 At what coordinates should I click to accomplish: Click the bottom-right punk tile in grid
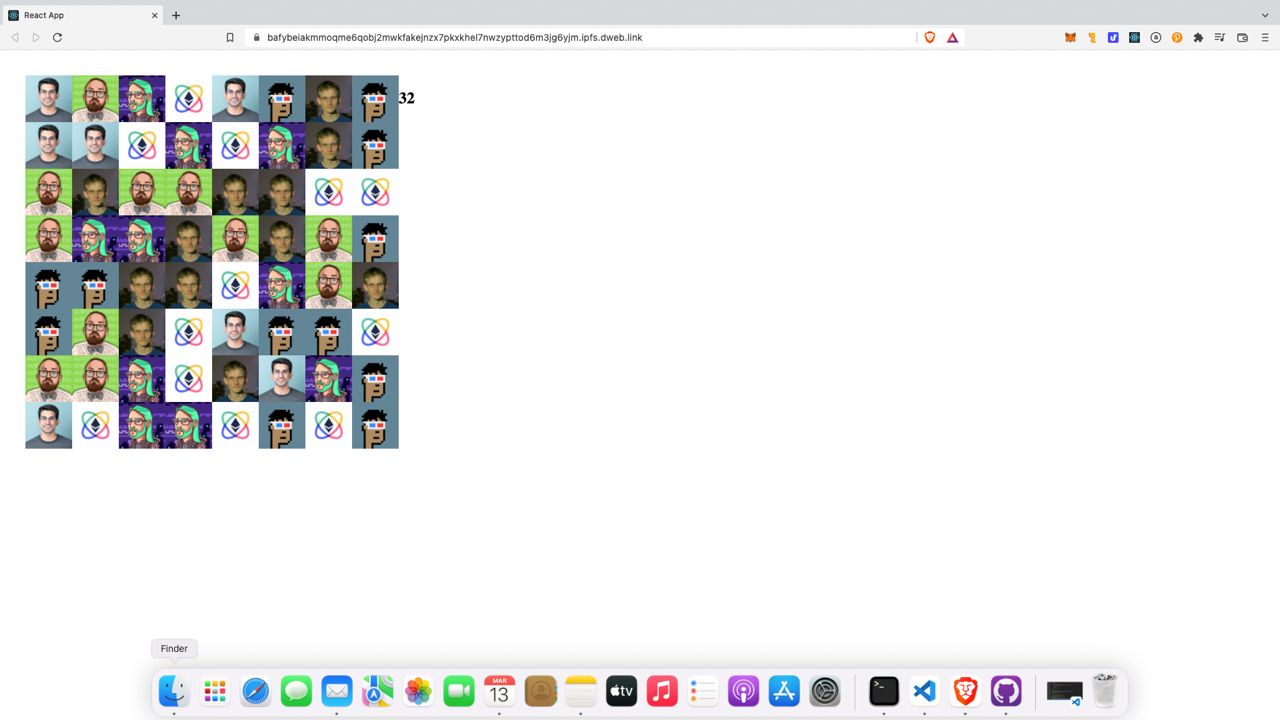(375, 425)
